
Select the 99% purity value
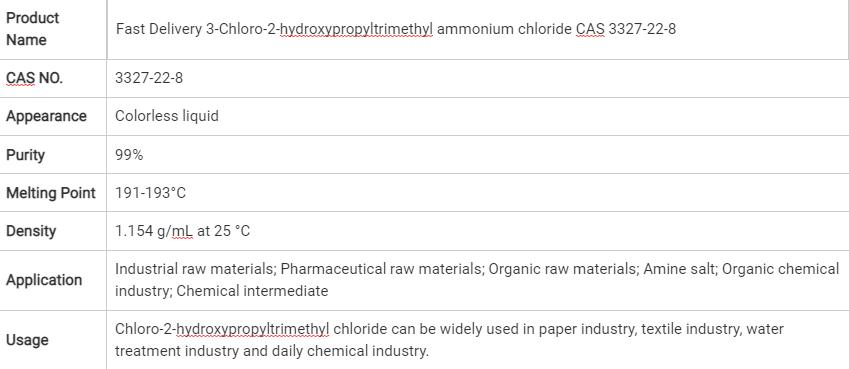click(x=129, y=155)
